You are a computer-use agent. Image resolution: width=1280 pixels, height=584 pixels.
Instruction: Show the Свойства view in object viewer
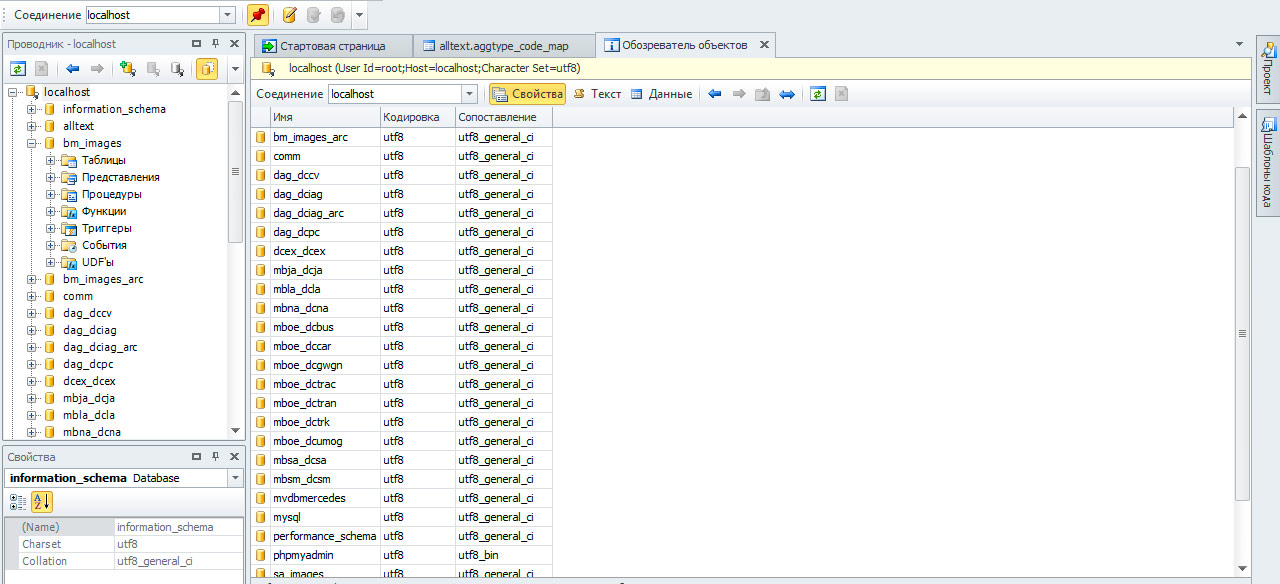coord(527,94)
